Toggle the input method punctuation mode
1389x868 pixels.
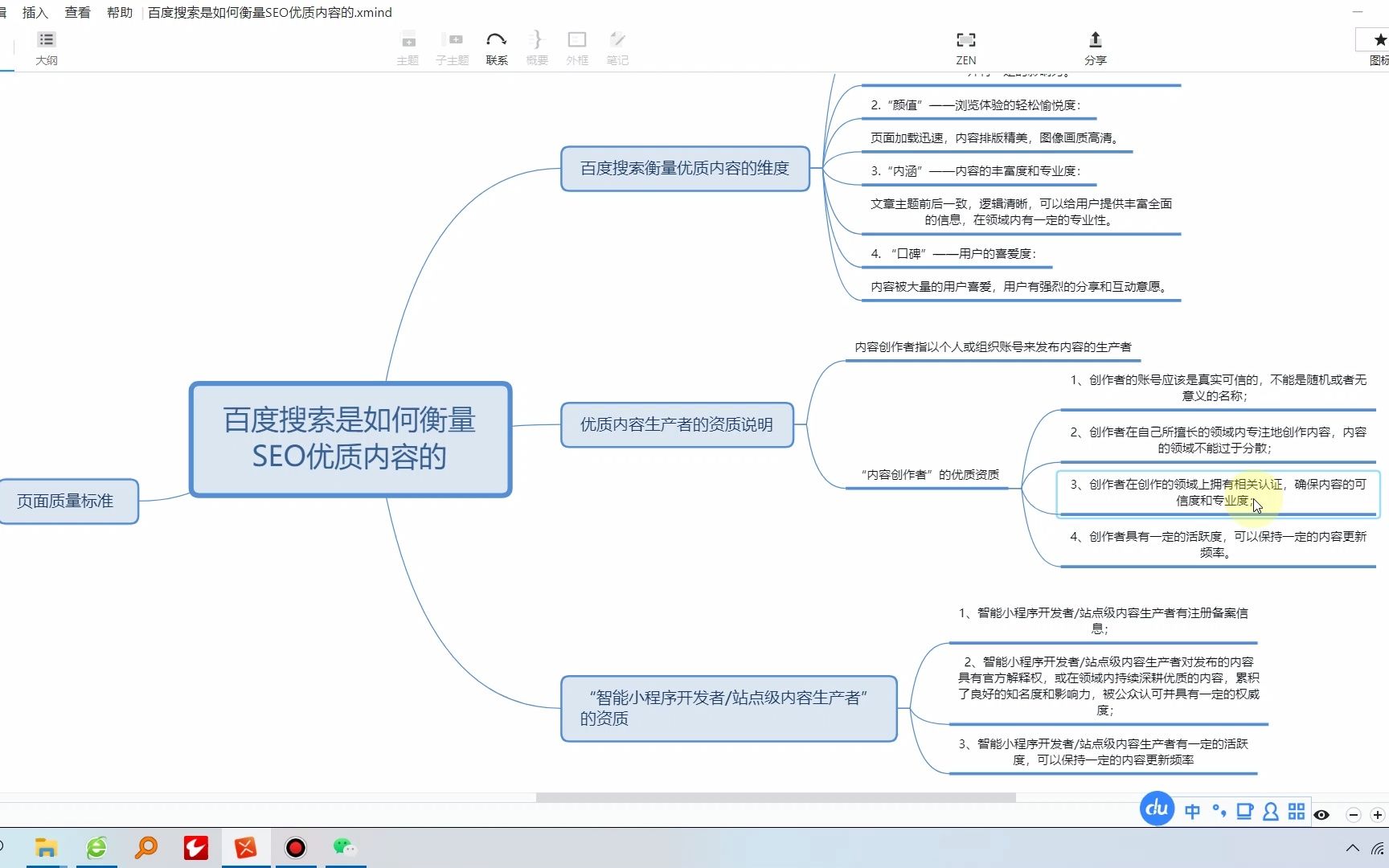pos(1219,812)
